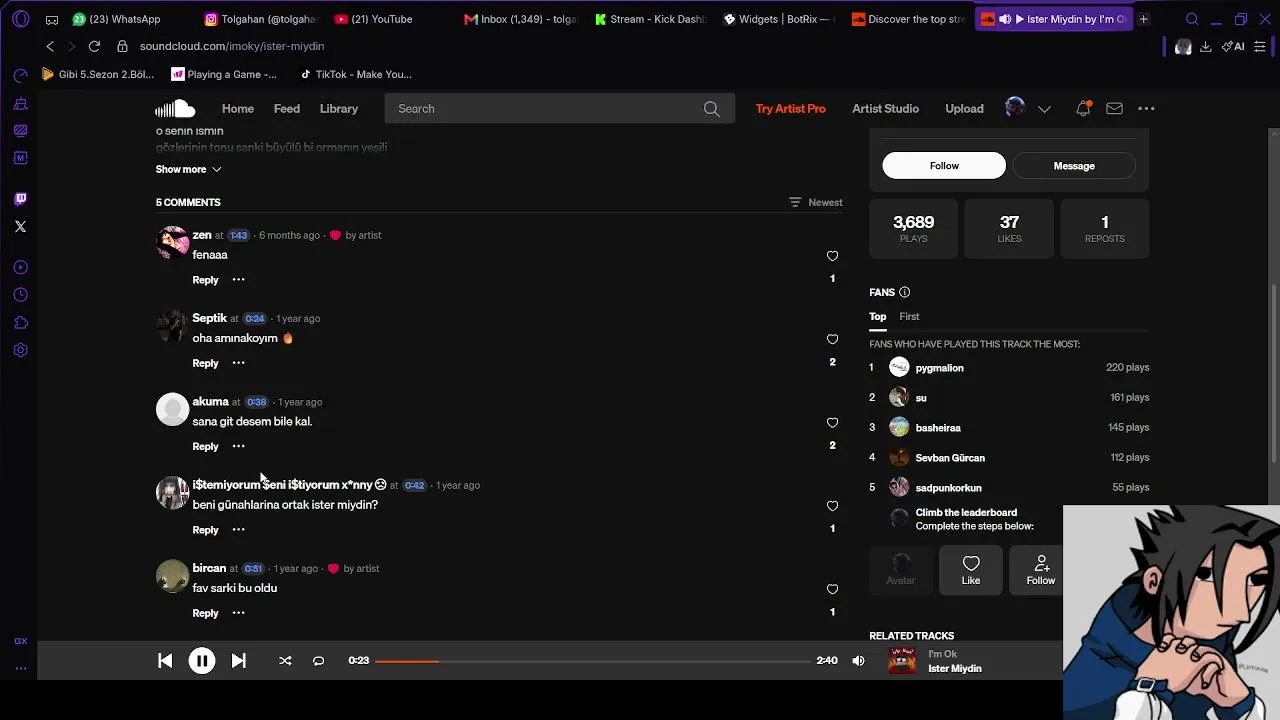Open the GX corner icon in sidebar
The height and width of the screenshot is (720, 1280).
click(x=20, y=641)
